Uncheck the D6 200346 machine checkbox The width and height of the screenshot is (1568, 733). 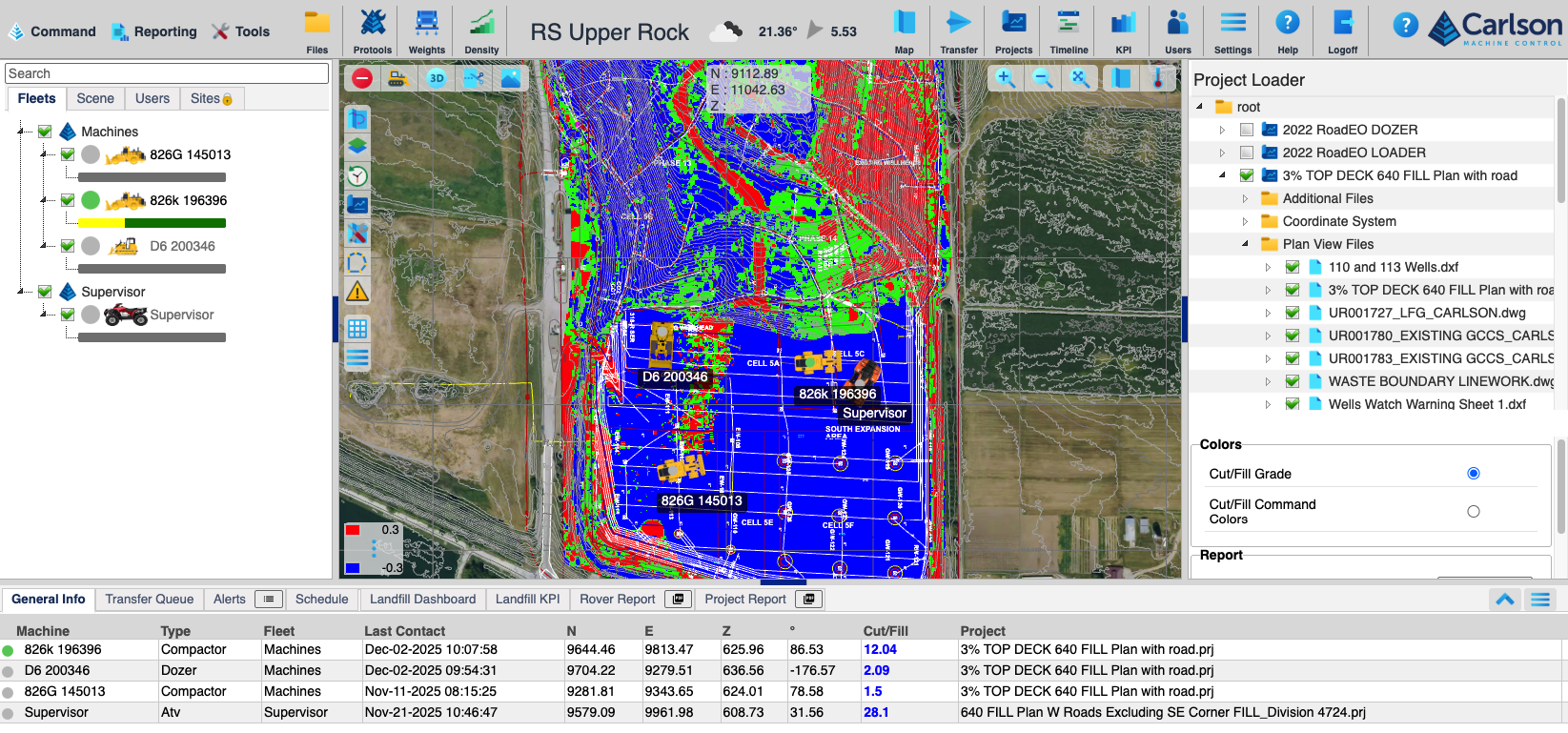click(x=68, y=246)
